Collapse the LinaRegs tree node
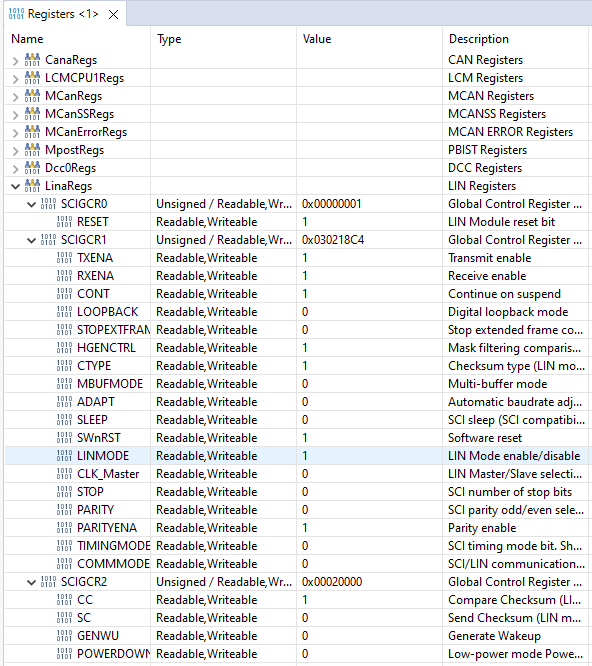The height and width of the screenshot is (666, 592). (16, 186)
